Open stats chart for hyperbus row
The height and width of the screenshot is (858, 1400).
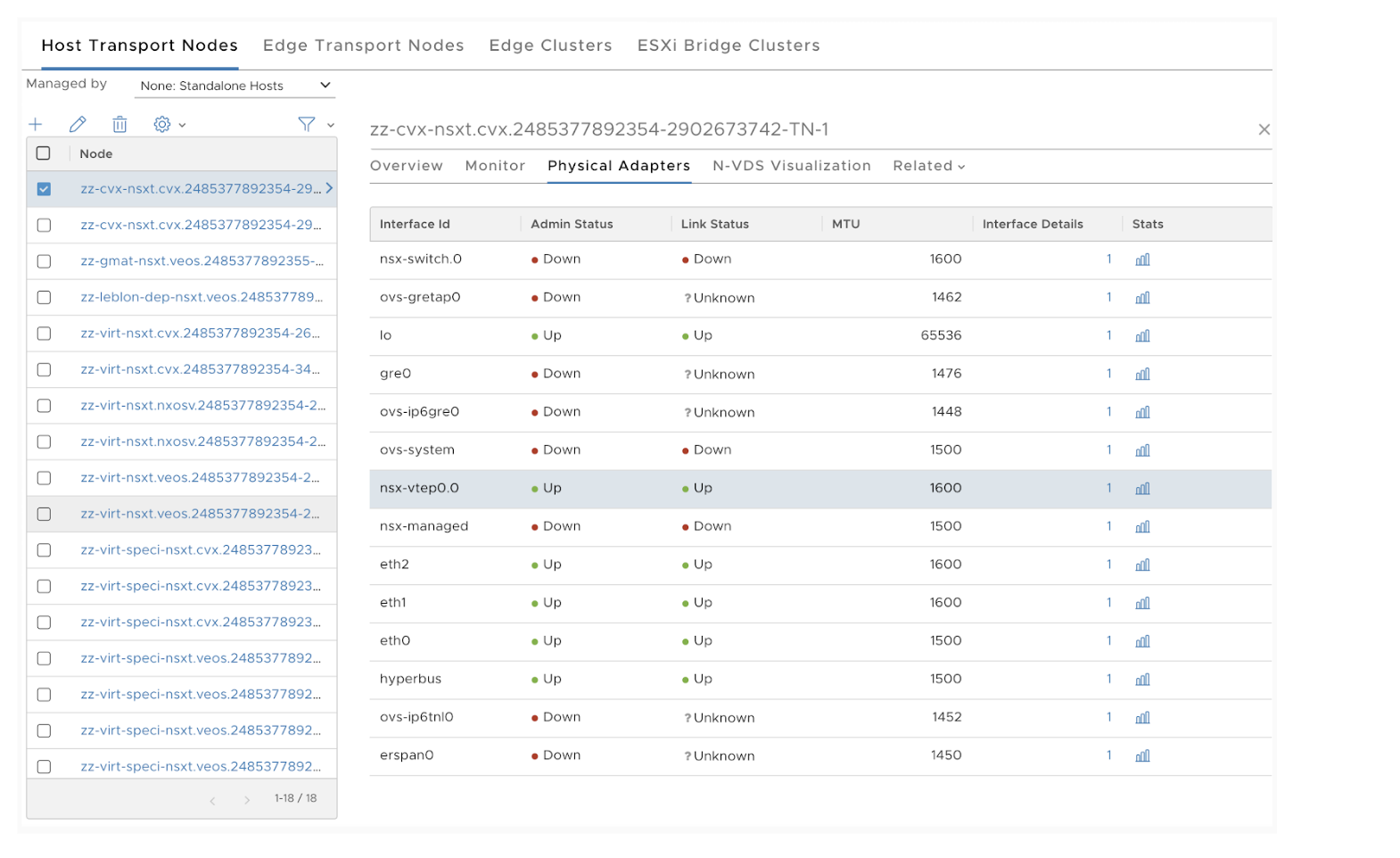(1142, 680)
